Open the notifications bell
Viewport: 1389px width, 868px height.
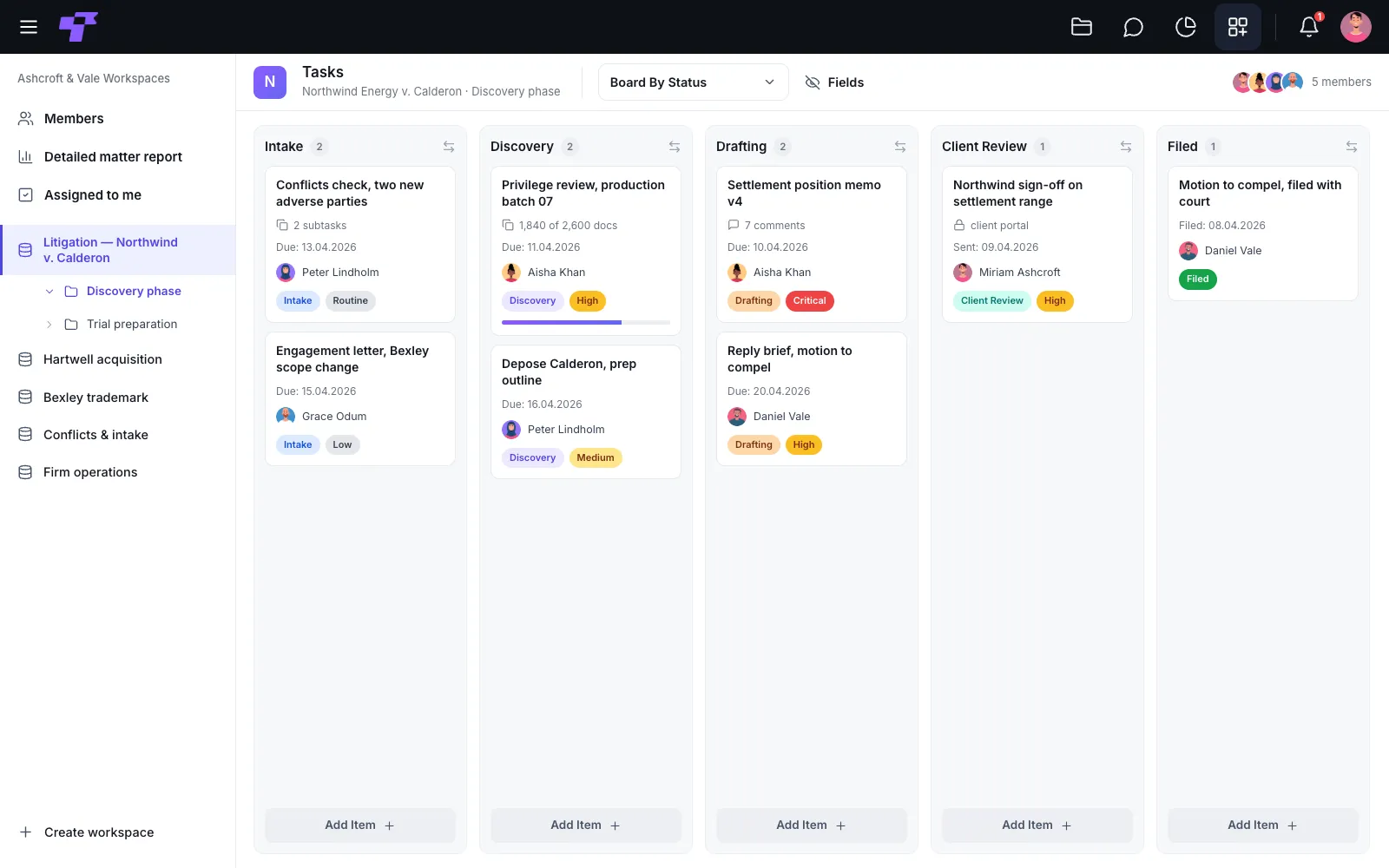[x=1309, y=27]
